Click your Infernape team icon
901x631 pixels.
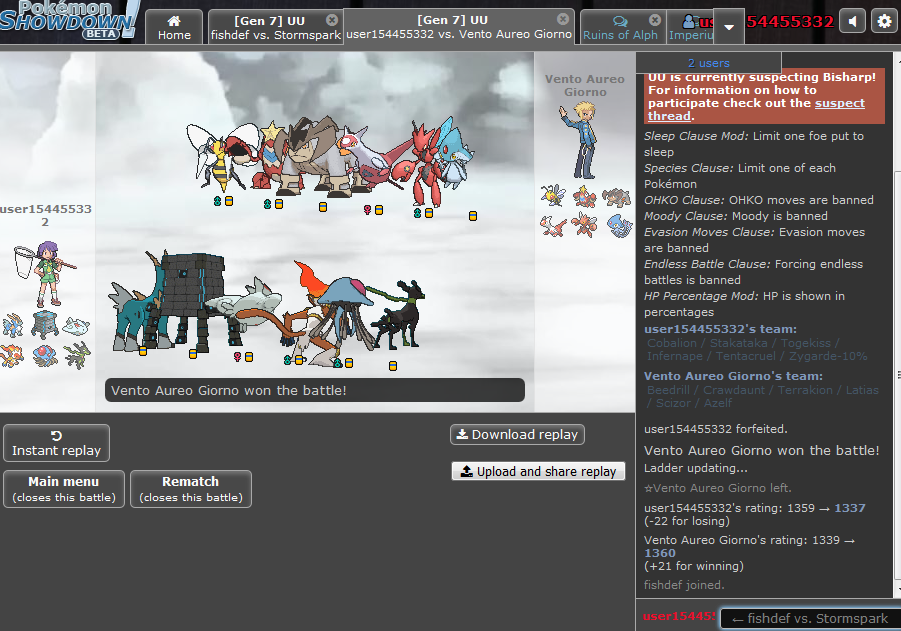coord(13,355)
